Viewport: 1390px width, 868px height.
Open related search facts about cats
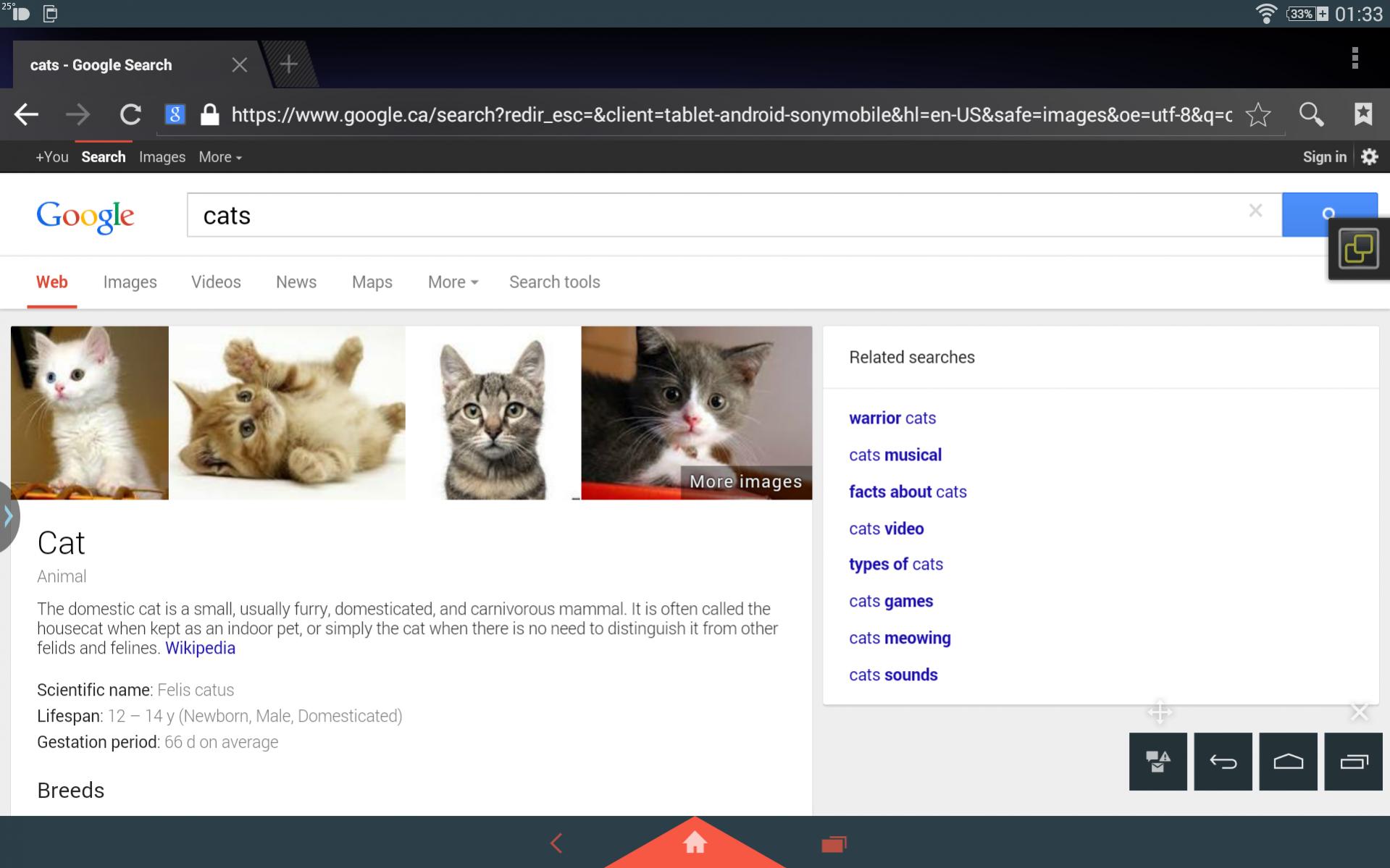pyautogui.click(x=908, y=492)
